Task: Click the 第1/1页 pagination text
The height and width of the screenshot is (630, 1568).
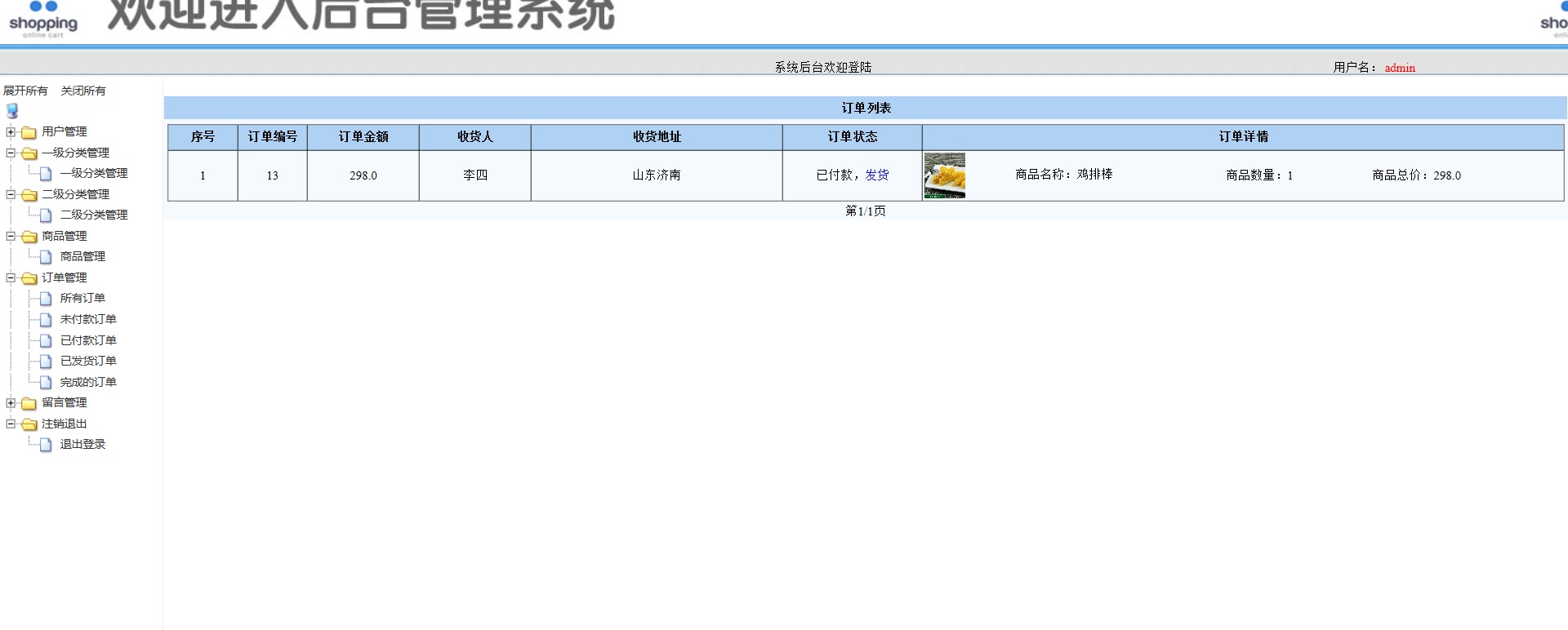Action: [x=866, y=211]
